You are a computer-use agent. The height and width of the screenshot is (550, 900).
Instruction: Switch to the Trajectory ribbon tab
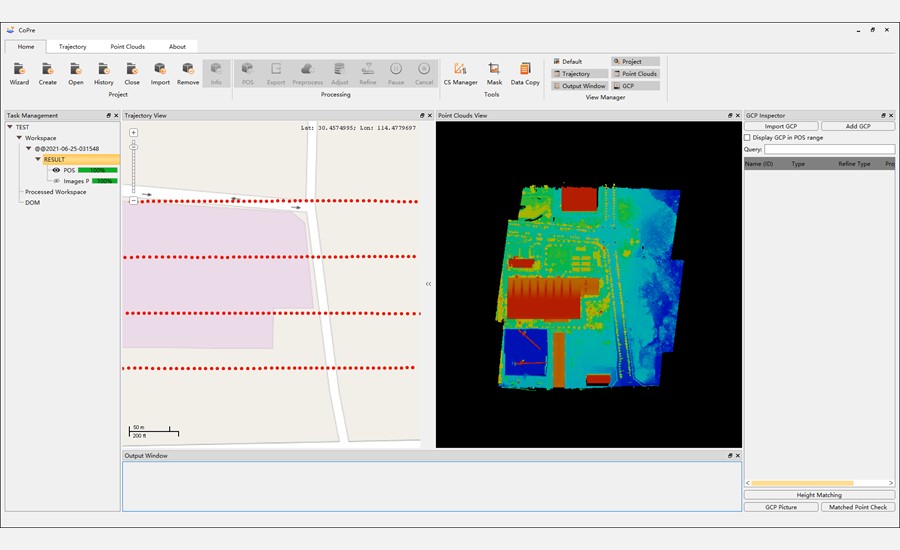click(72, 46)
